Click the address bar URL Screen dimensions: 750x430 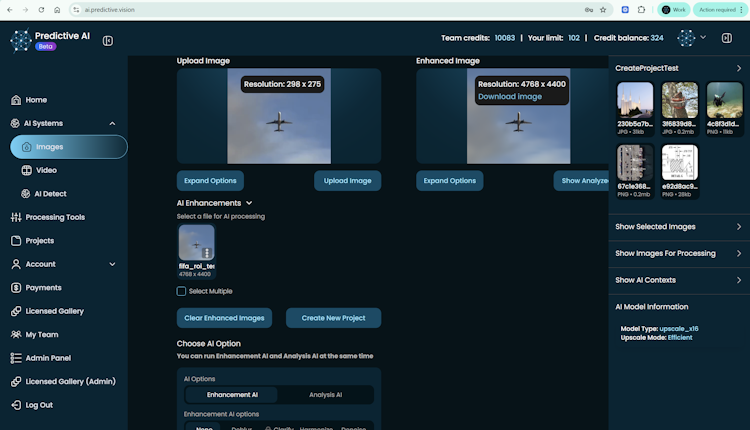click(110, 10)
